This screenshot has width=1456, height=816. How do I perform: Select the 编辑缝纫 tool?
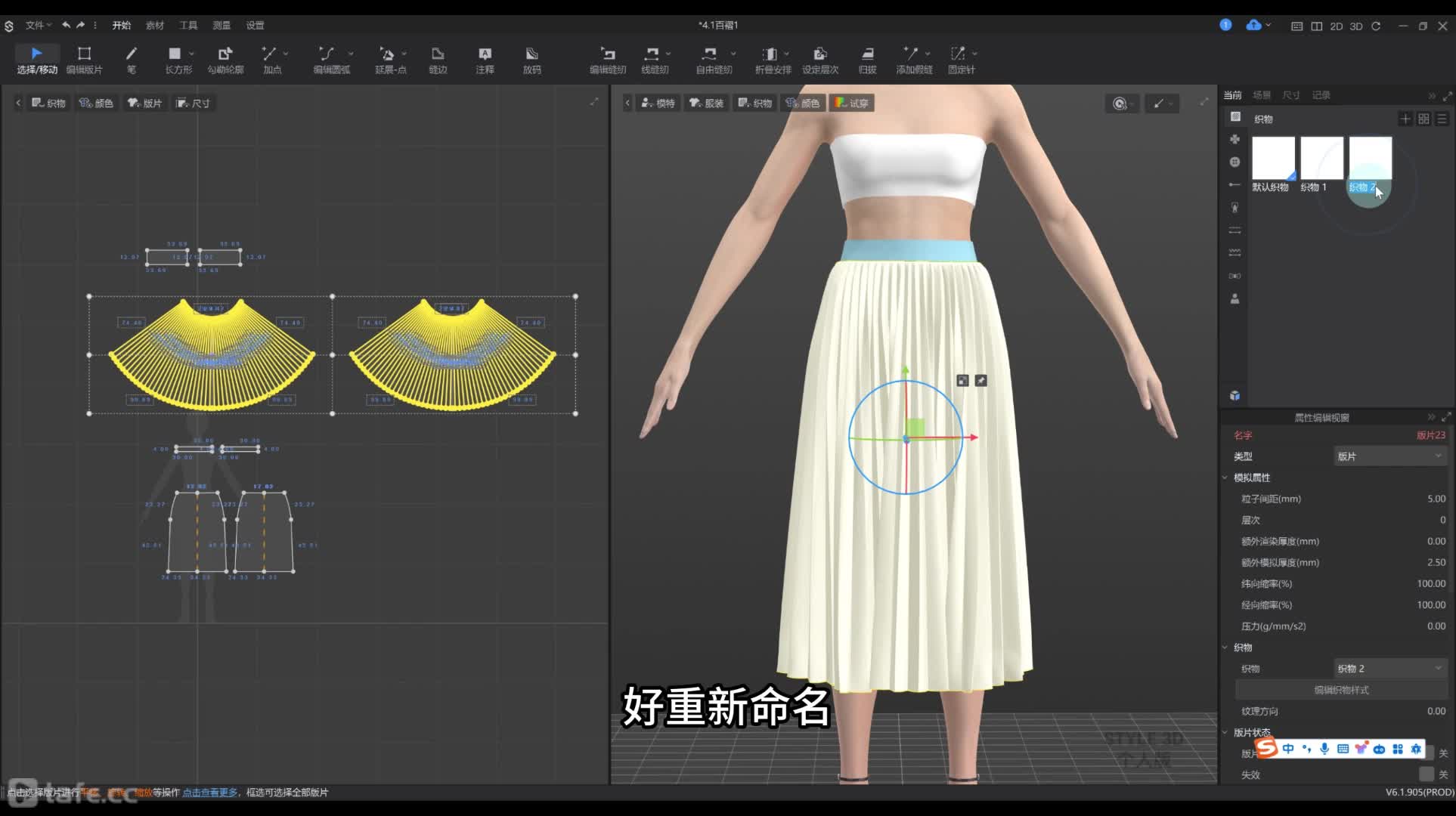pos(608,60)
